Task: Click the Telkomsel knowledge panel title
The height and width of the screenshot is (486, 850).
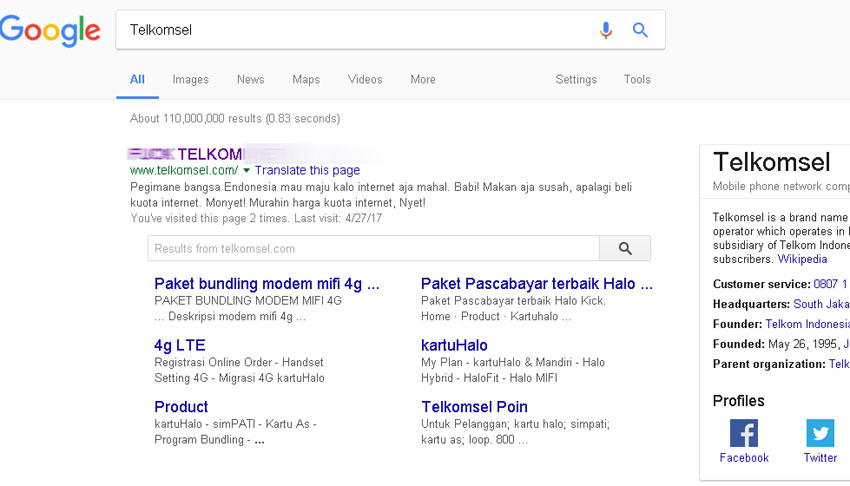Action: pyautogui.click(x=771, y=162)
